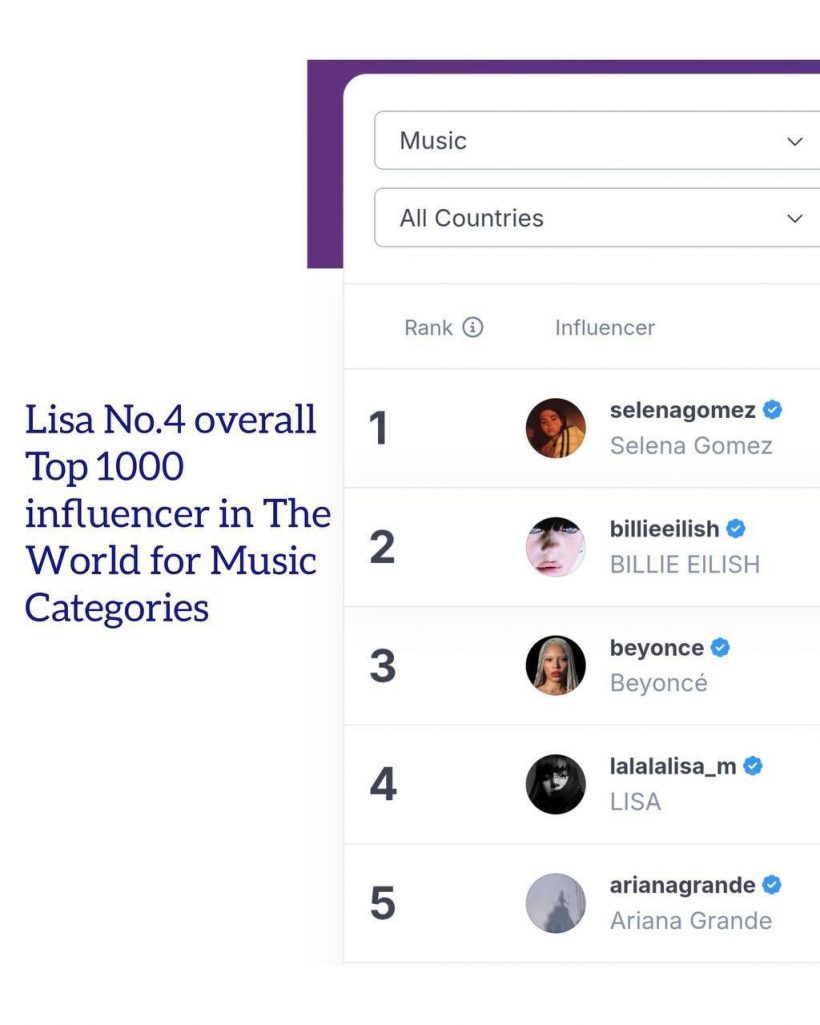The height and width of the screenshot is (1025, 820).
Task: Open Billie Eilish profile avatar
Action: point(556,546)
